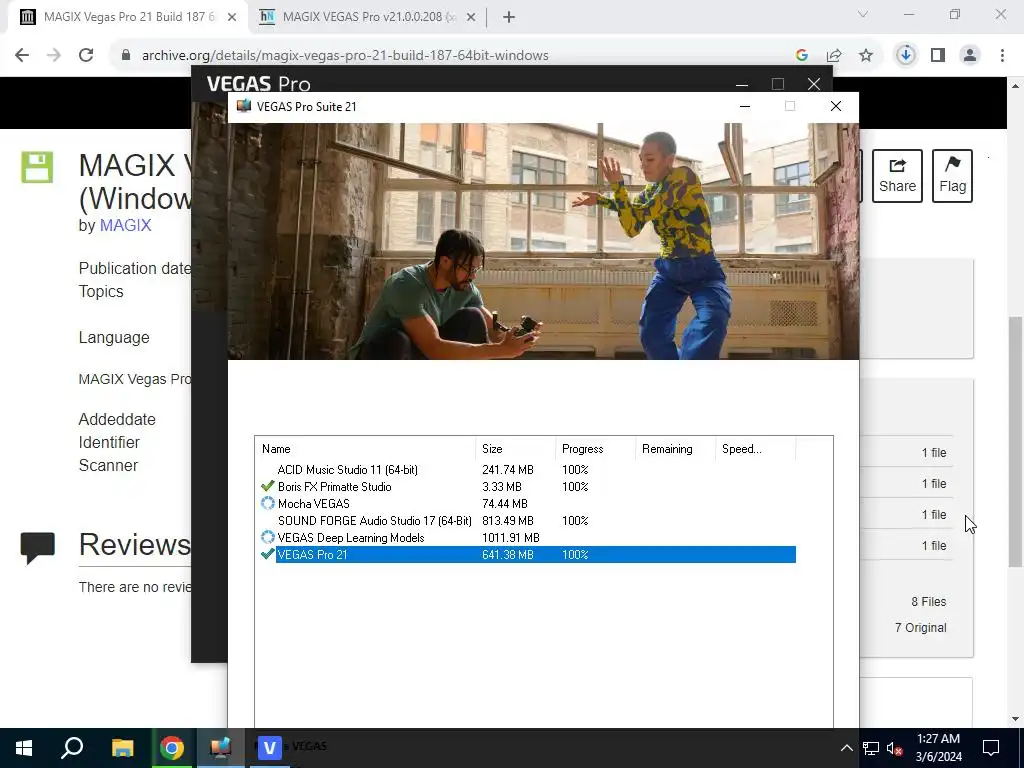This screenshot has height=768, width=1024.
Task: Click the checkmark beside VEGAS Pro 21
Action: (x=267, y=554)
